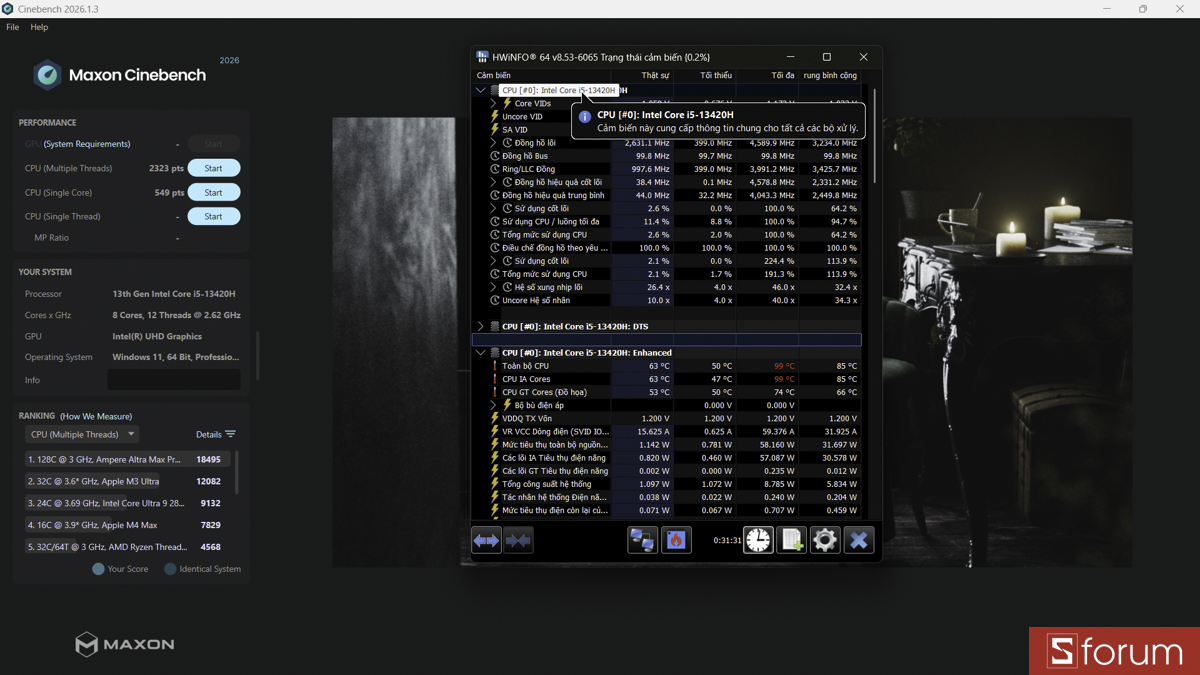Click thermometer icon beside Toàn bộ CPU
Screen dimensions: 1200x675
coord(494,366)
